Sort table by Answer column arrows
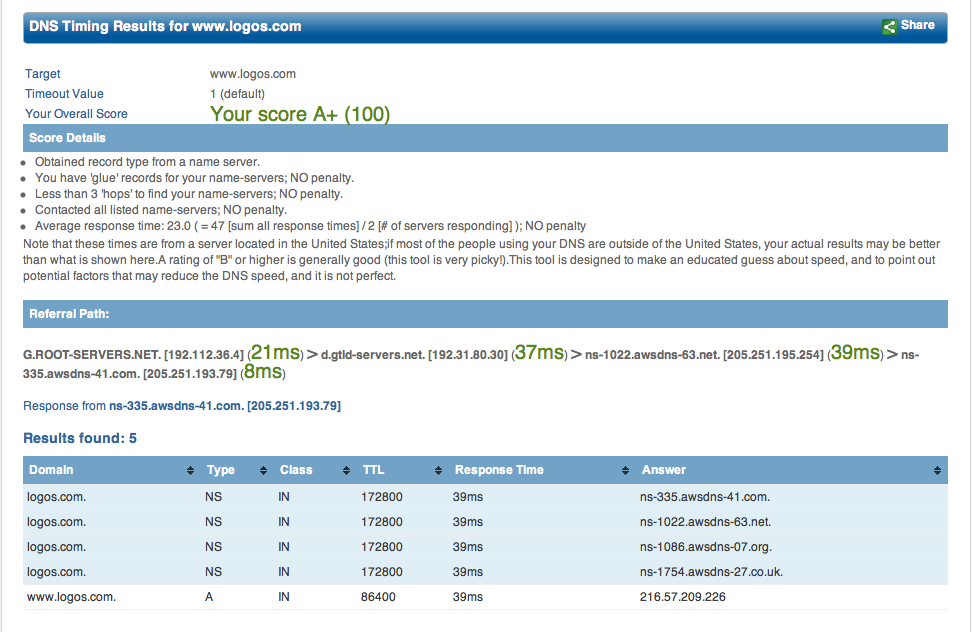972x632 pixels. point(937,470)
